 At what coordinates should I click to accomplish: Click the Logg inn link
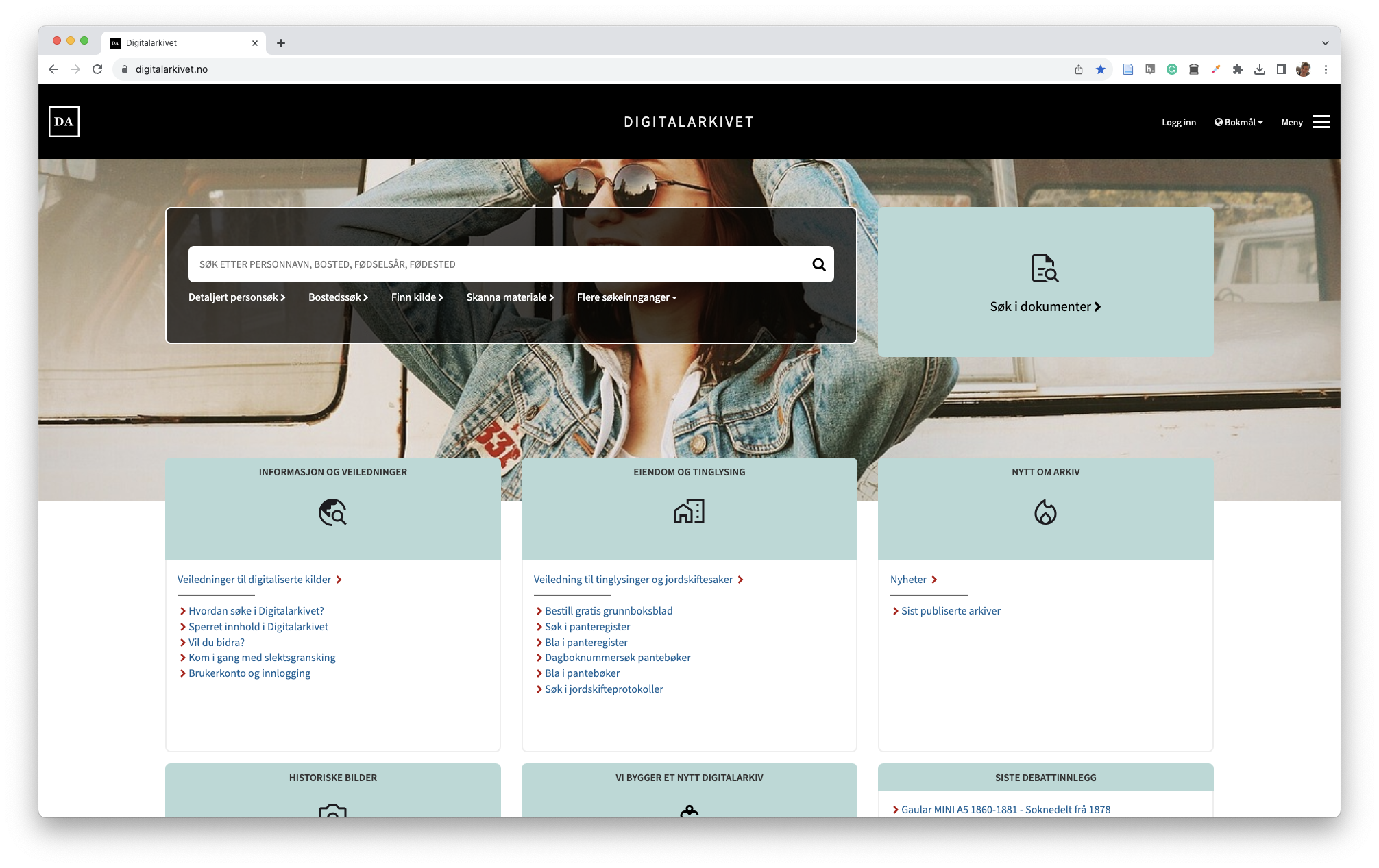(1178, 123)
